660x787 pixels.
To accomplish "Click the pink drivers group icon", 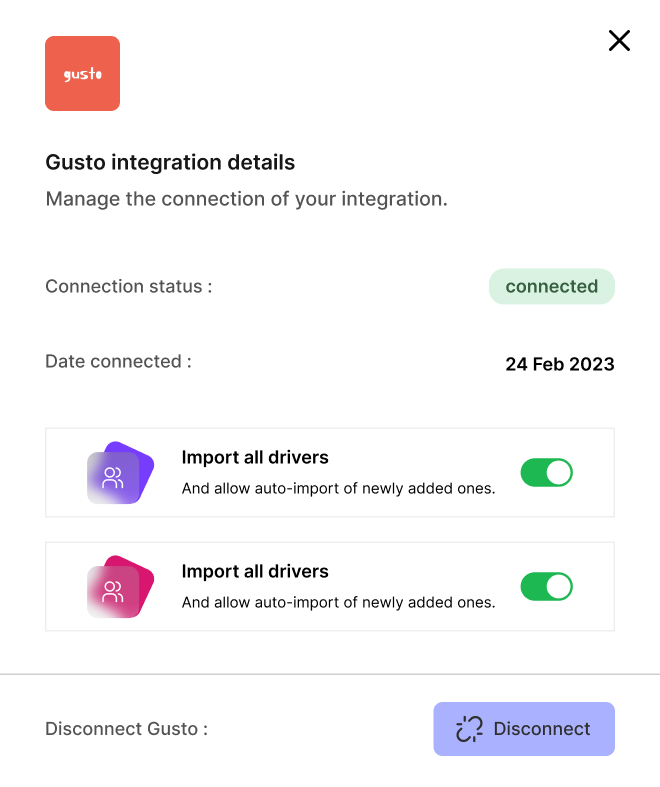I will [120, 587].
